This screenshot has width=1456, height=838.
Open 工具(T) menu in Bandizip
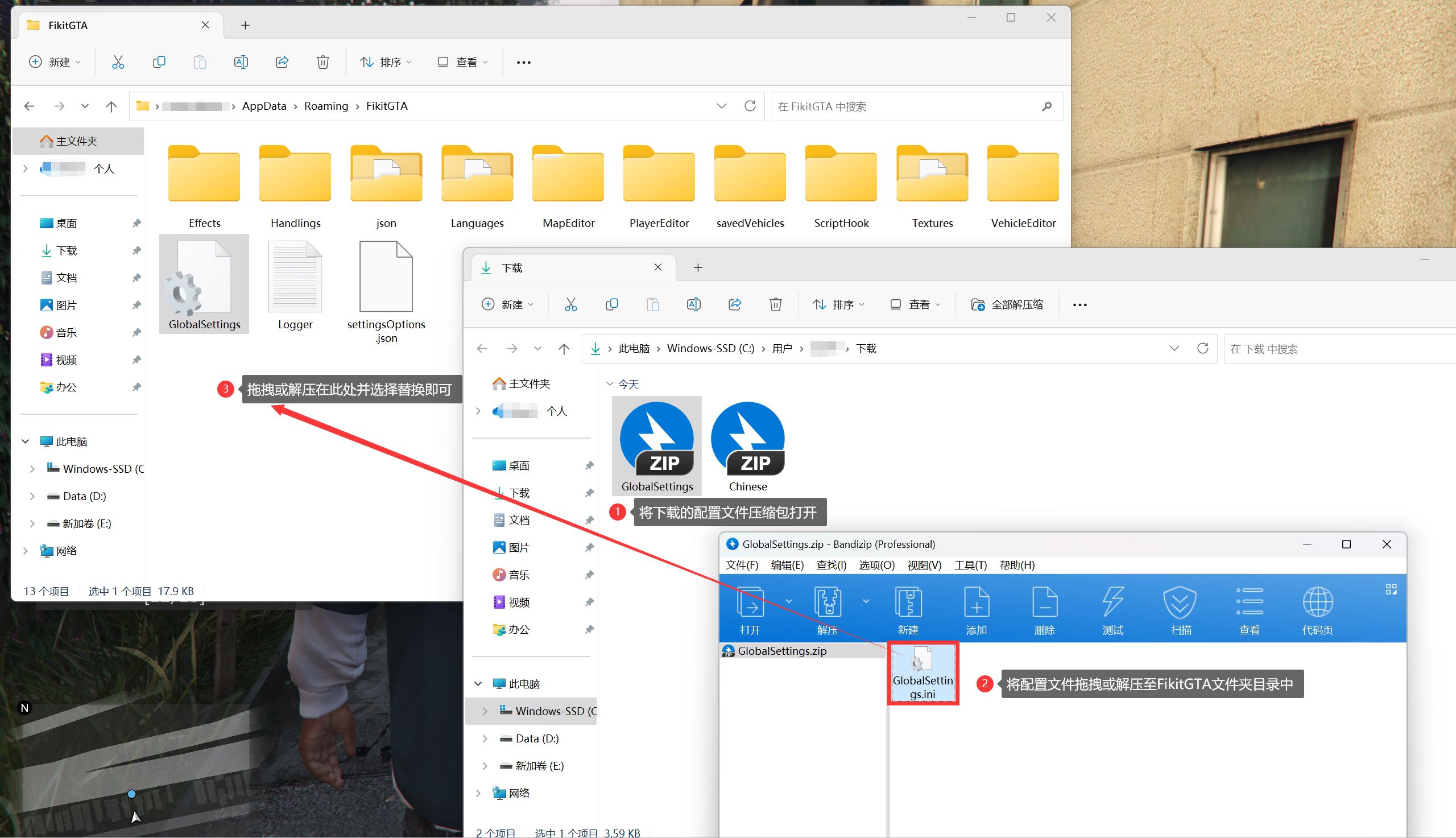(x=970, y=565)
